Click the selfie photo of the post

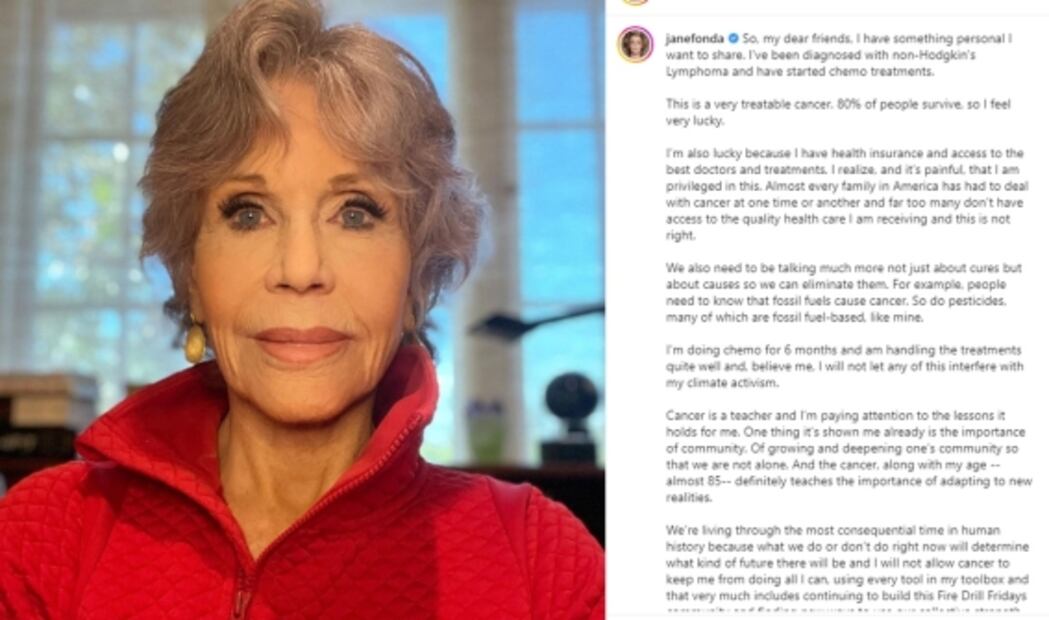[302, 310]
